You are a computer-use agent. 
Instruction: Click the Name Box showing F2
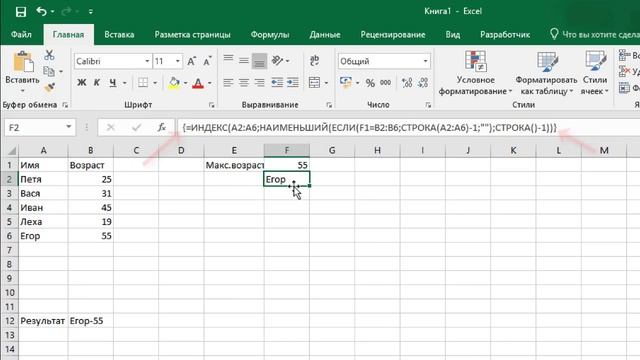point(39,128)
